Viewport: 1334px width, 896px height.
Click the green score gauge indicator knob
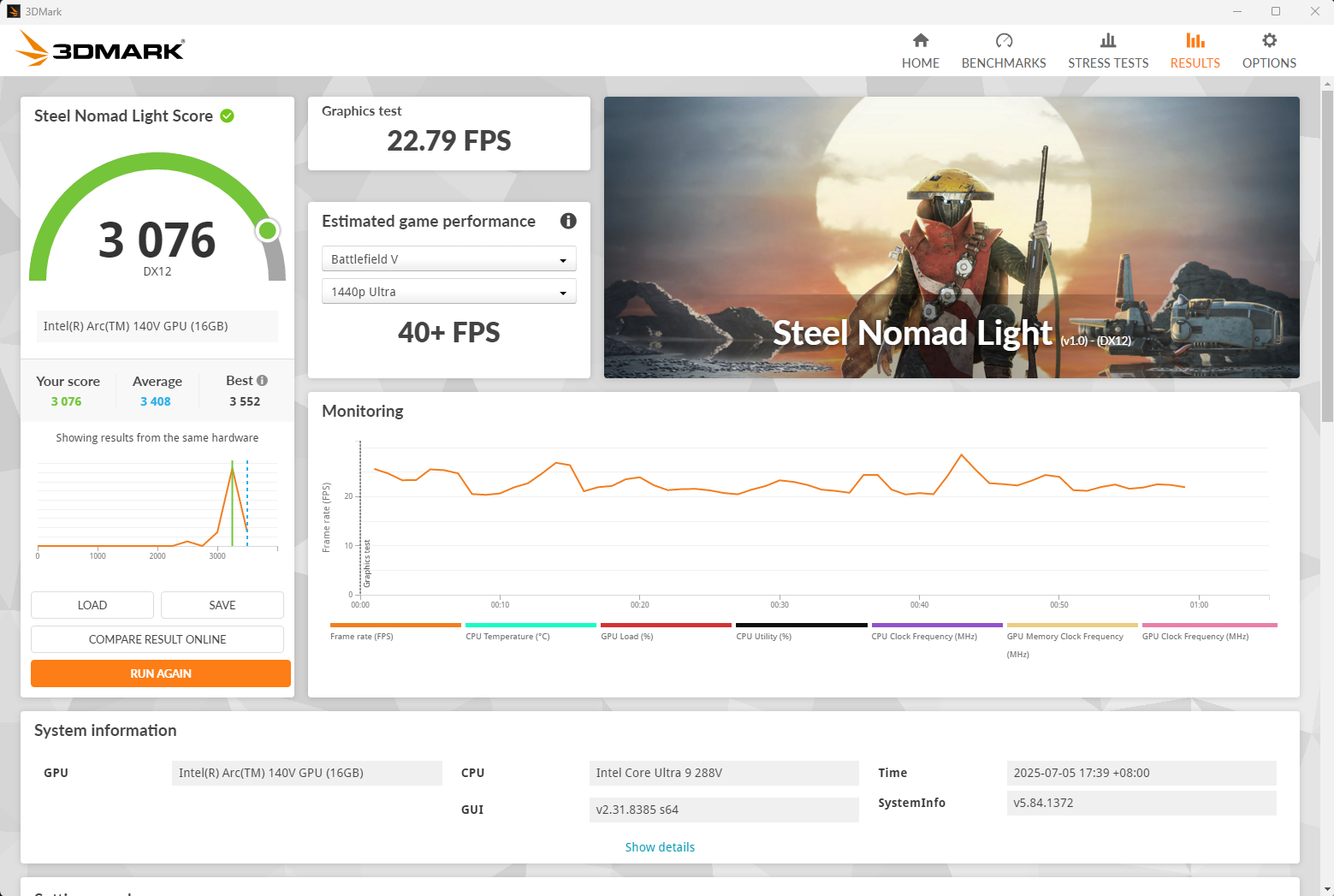[268, 230]
